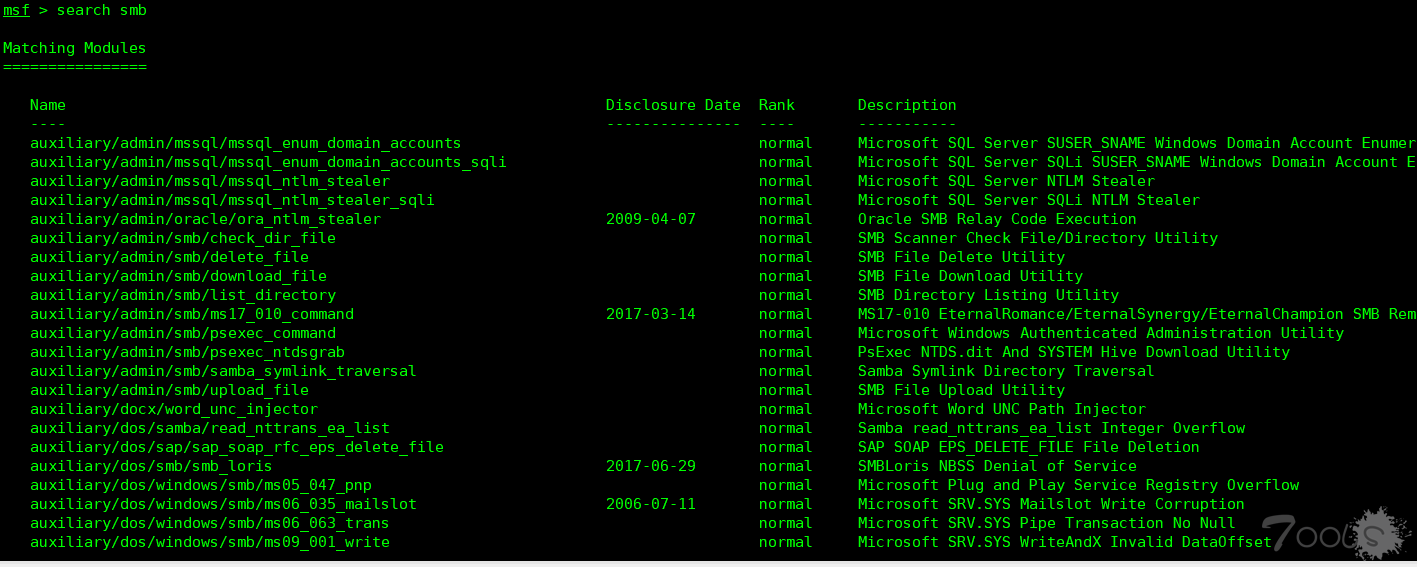
Task: Select auxiliary/dos/smb/smb_loris module name
Action: pyautogui.click(x=151, y=466)
